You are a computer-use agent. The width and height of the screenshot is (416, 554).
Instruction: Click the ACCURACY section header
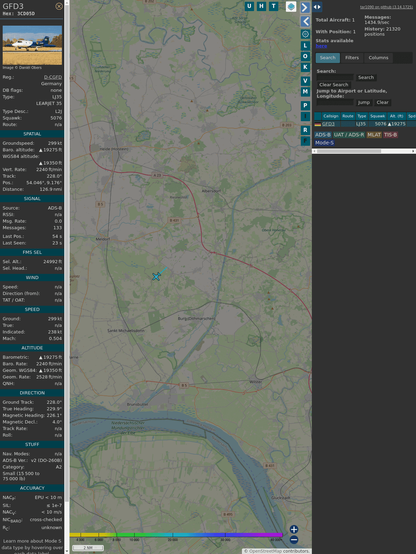coord(32,488)
